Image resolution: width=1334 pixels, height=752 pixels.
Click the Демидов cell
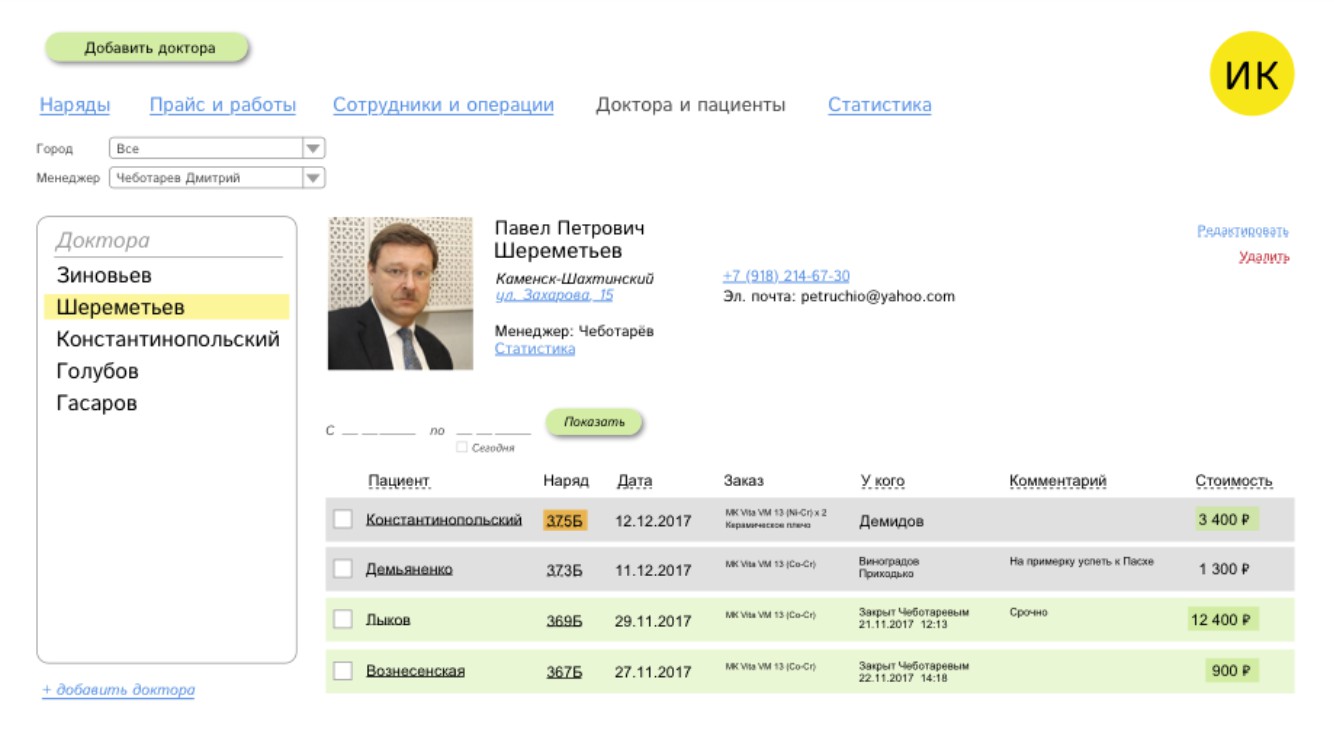(x=891, y=521)
